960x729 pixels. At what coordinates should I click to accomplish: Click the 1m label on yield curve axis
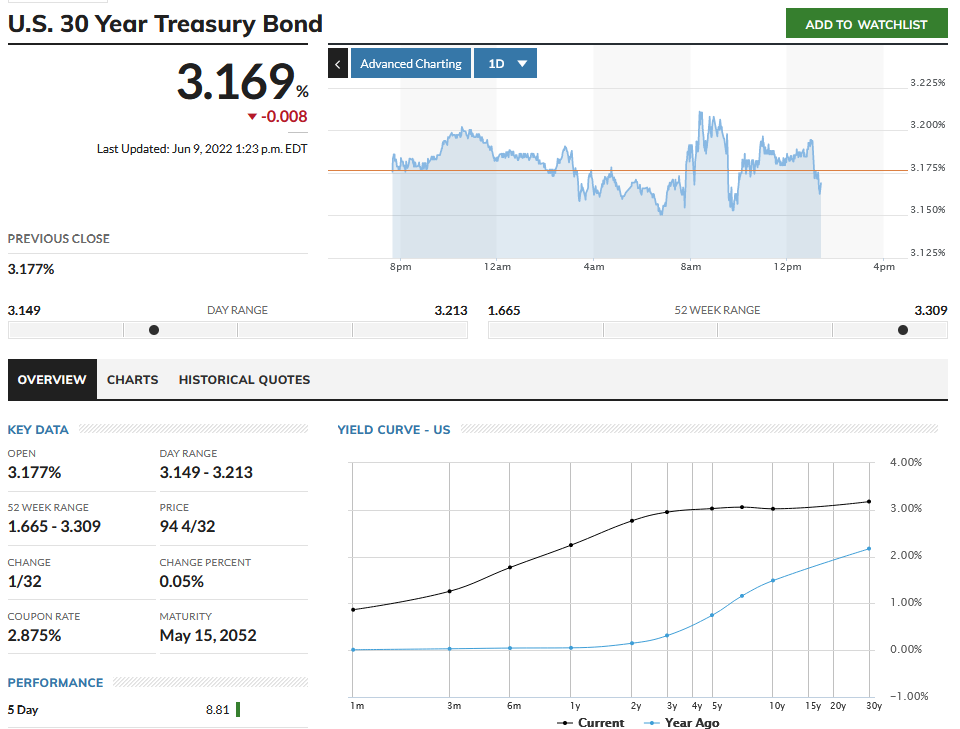click(x=357, y=706)
